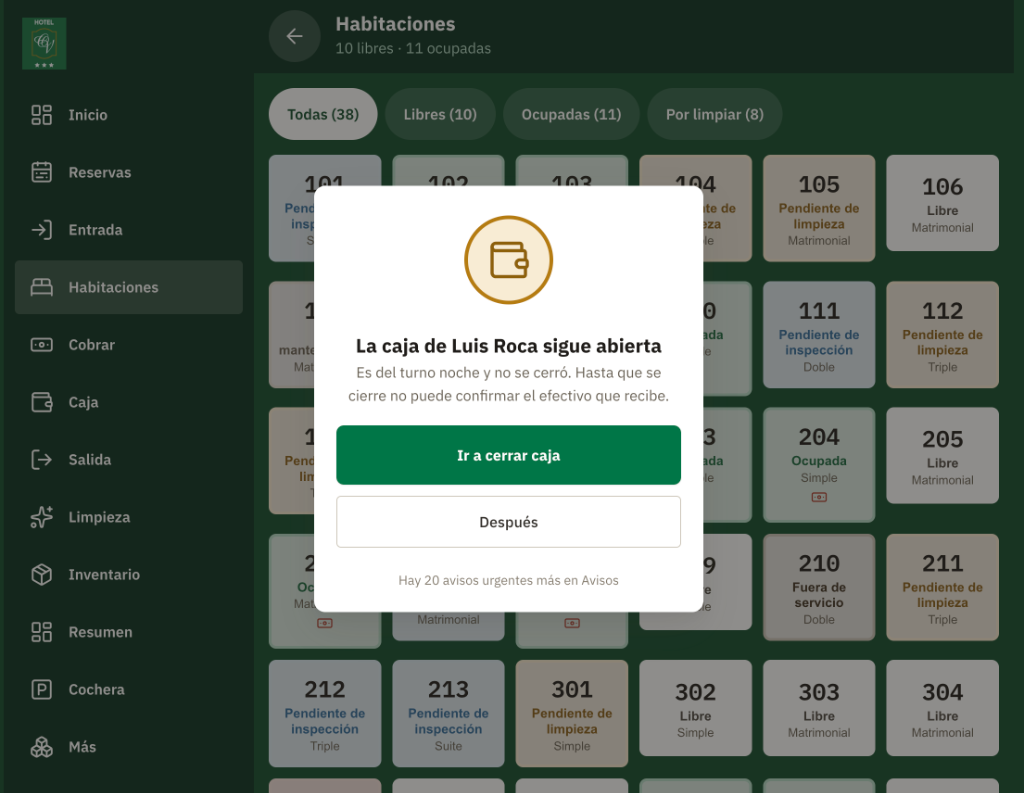Viewport: 1024px width, 793px height.
Task: Switch to the Libres (10) tab
Action: [x=440, y=114]
